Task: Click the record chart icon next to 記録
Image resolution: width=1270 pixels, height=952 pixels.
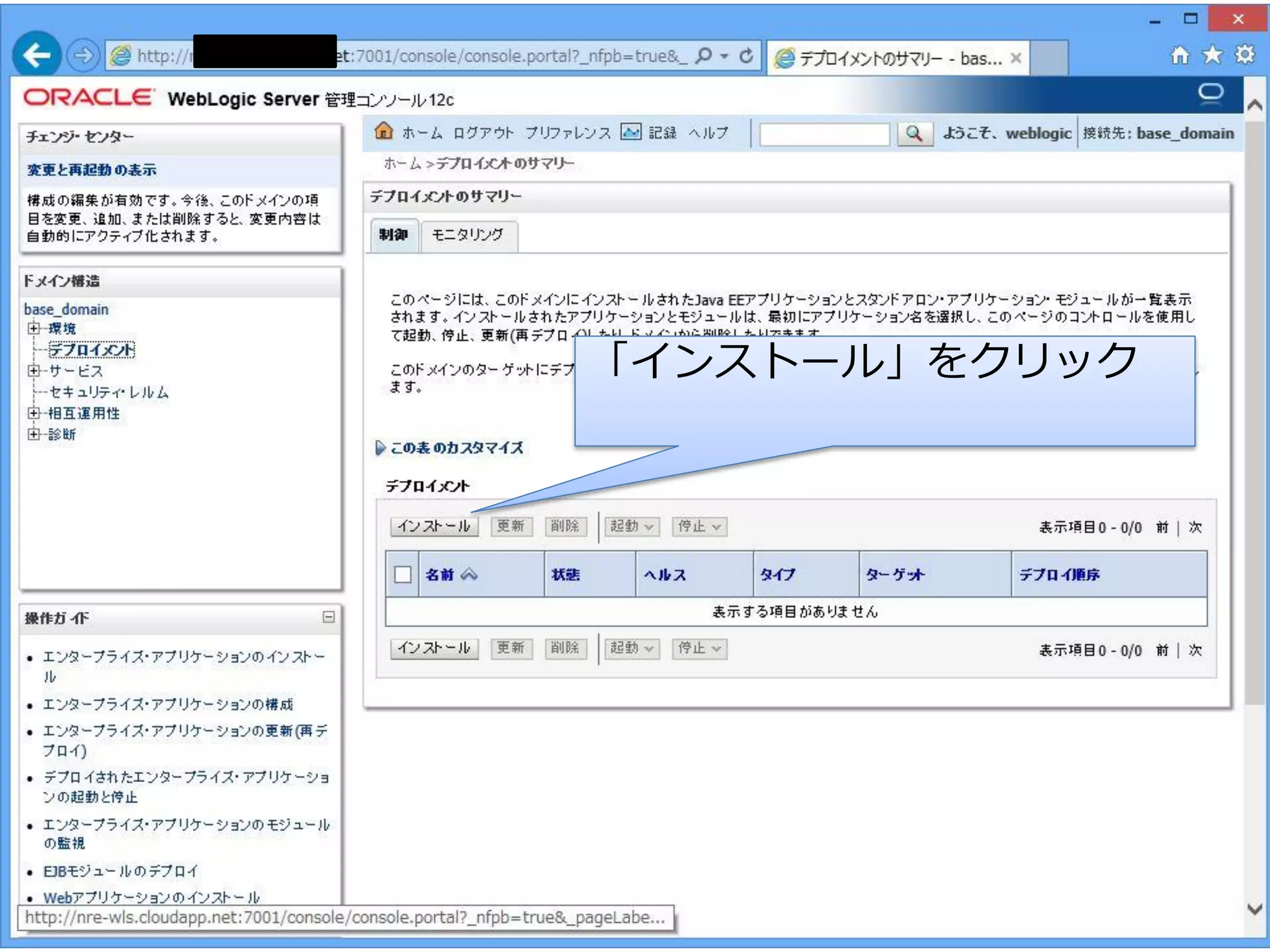Action: click(631, 131)
